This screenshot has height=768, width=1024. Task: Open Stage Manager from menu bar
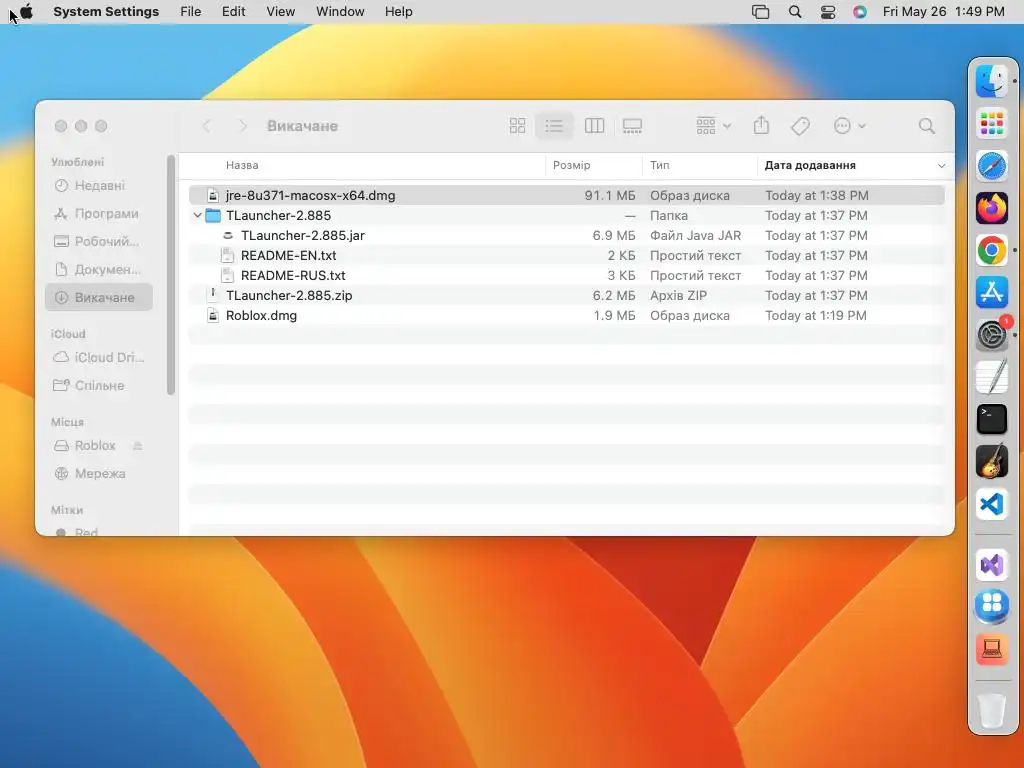pos(761,12)
